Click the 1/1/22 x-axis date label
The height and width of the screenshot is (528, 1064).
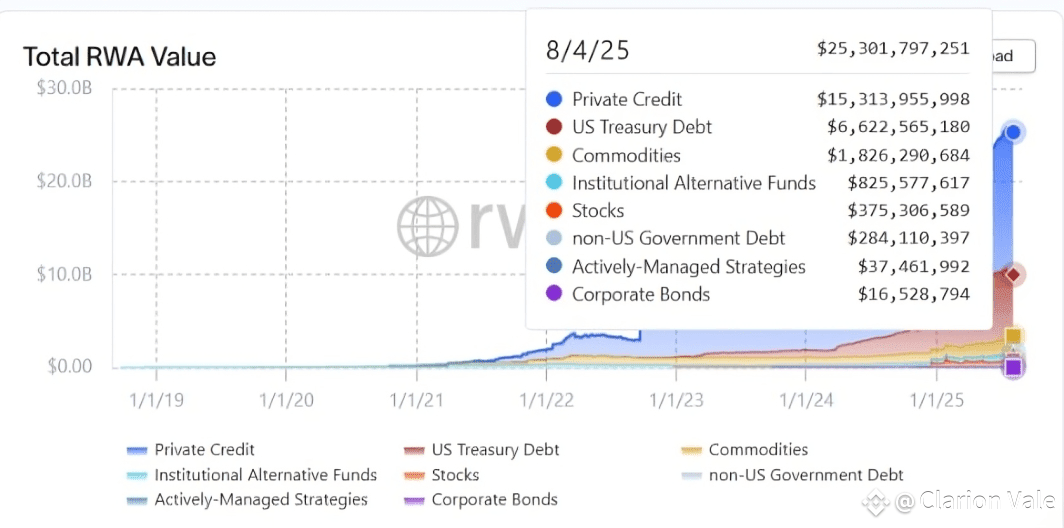tap(545, 401)
